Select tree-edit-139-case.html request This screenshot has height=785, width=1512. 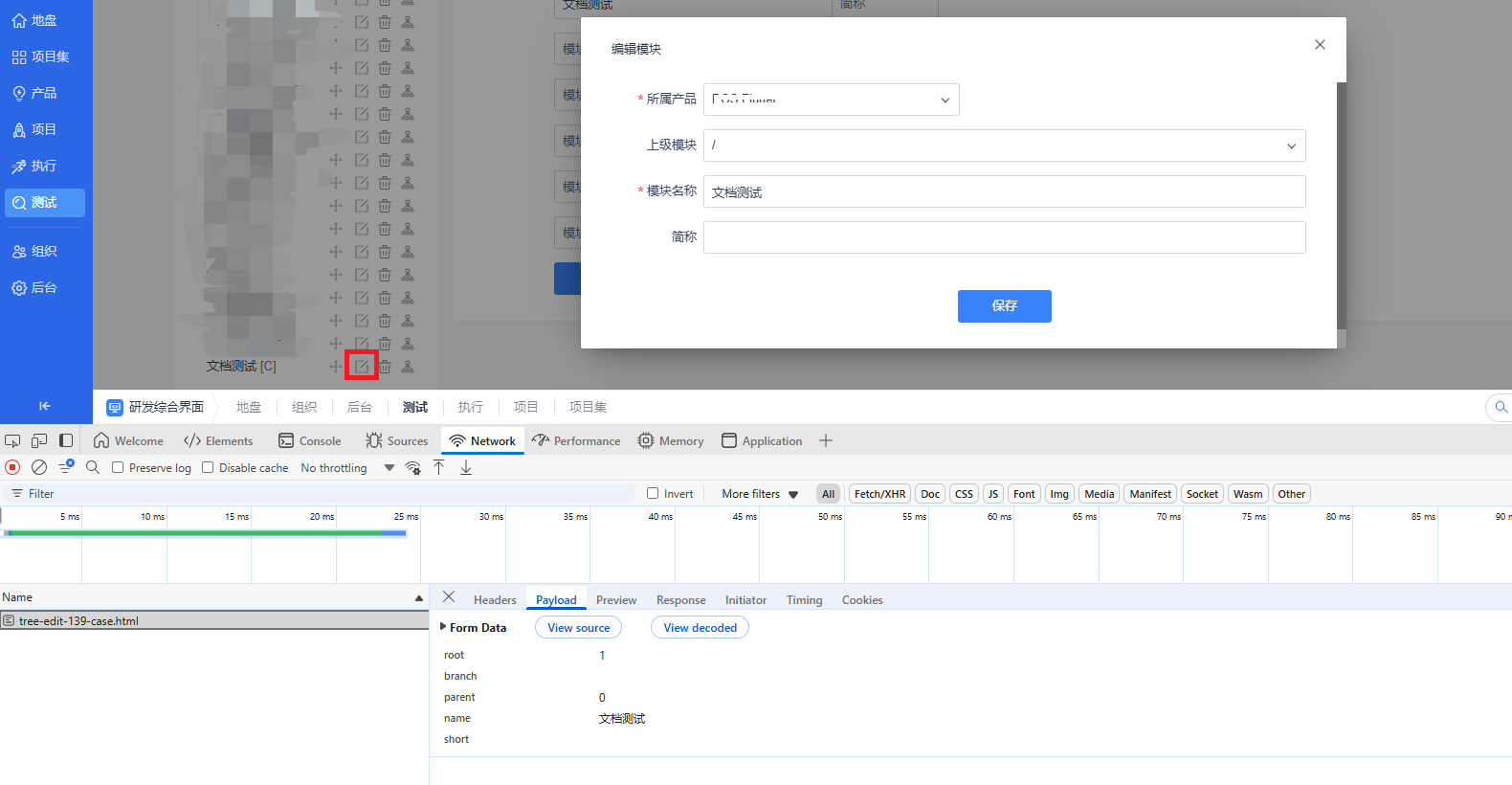(214, 620)
